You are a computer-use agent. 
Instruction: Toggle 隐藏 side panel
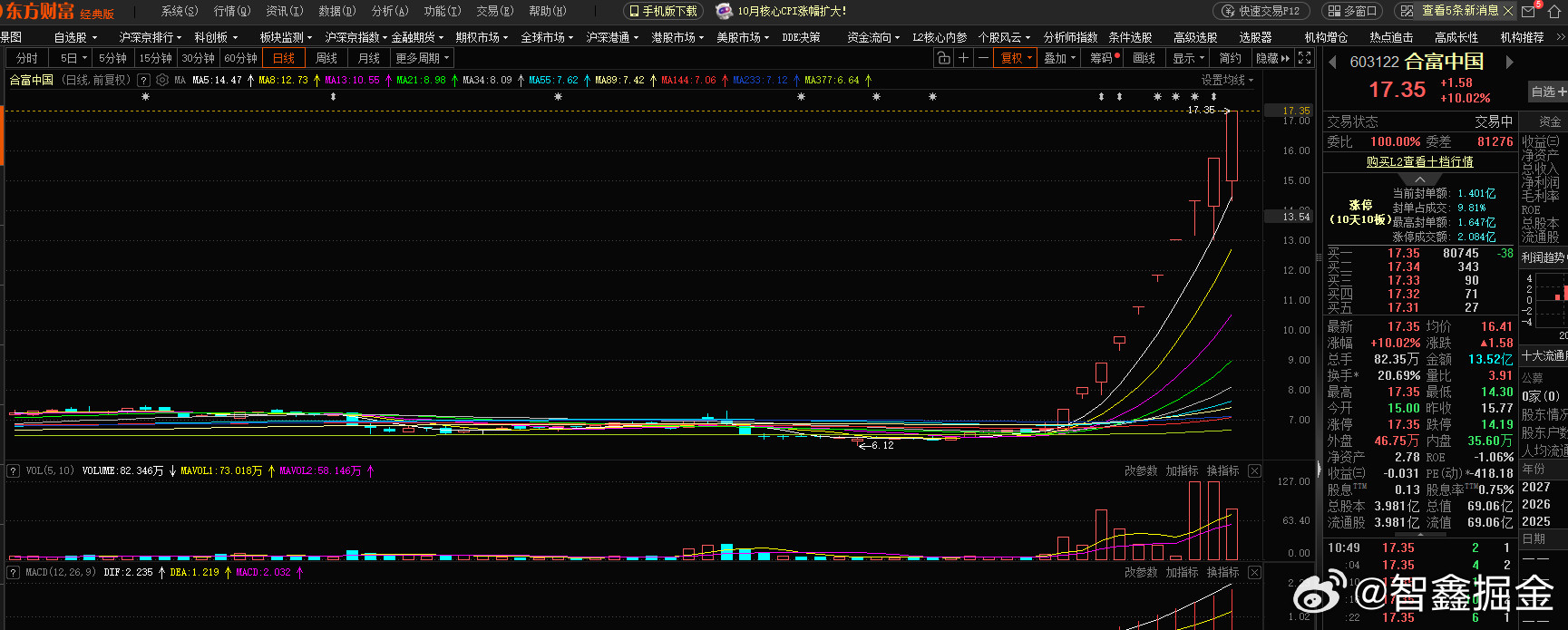click(x=1271, y=58)
